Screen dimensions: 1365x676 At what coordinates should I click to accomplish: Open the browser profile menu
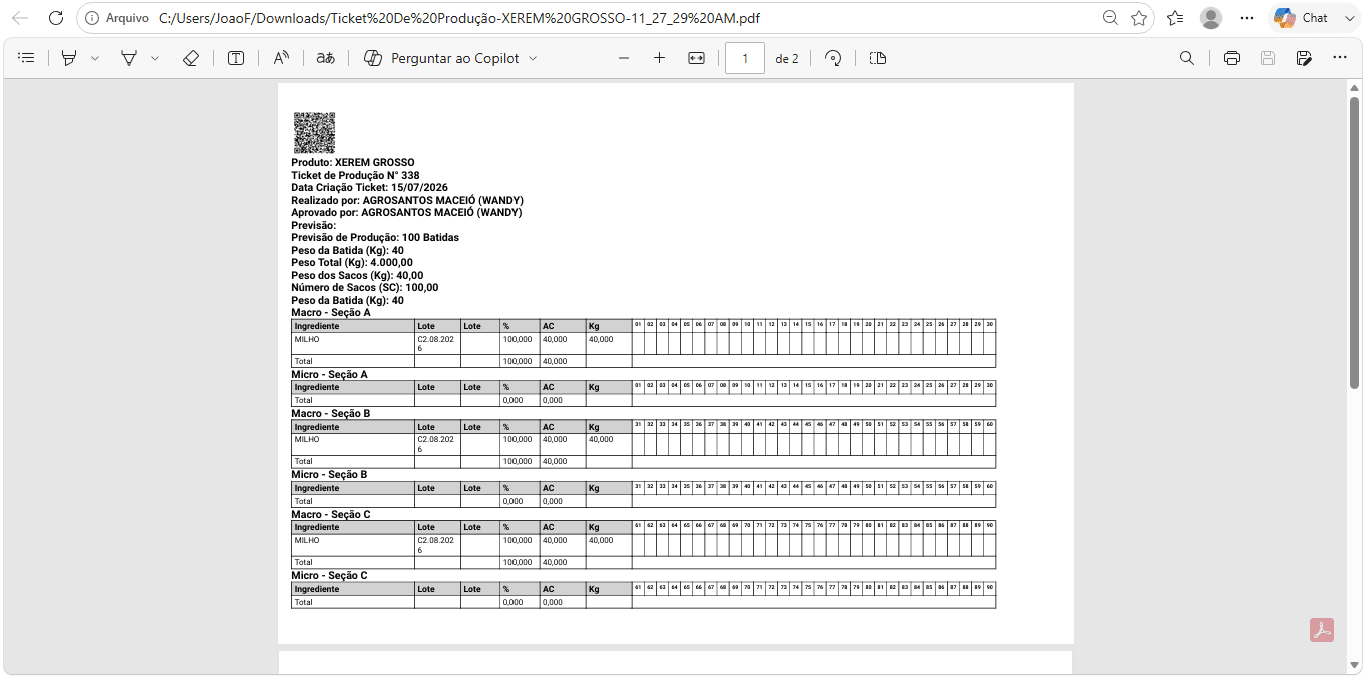pyautogui.click(x=1211, y=18)
